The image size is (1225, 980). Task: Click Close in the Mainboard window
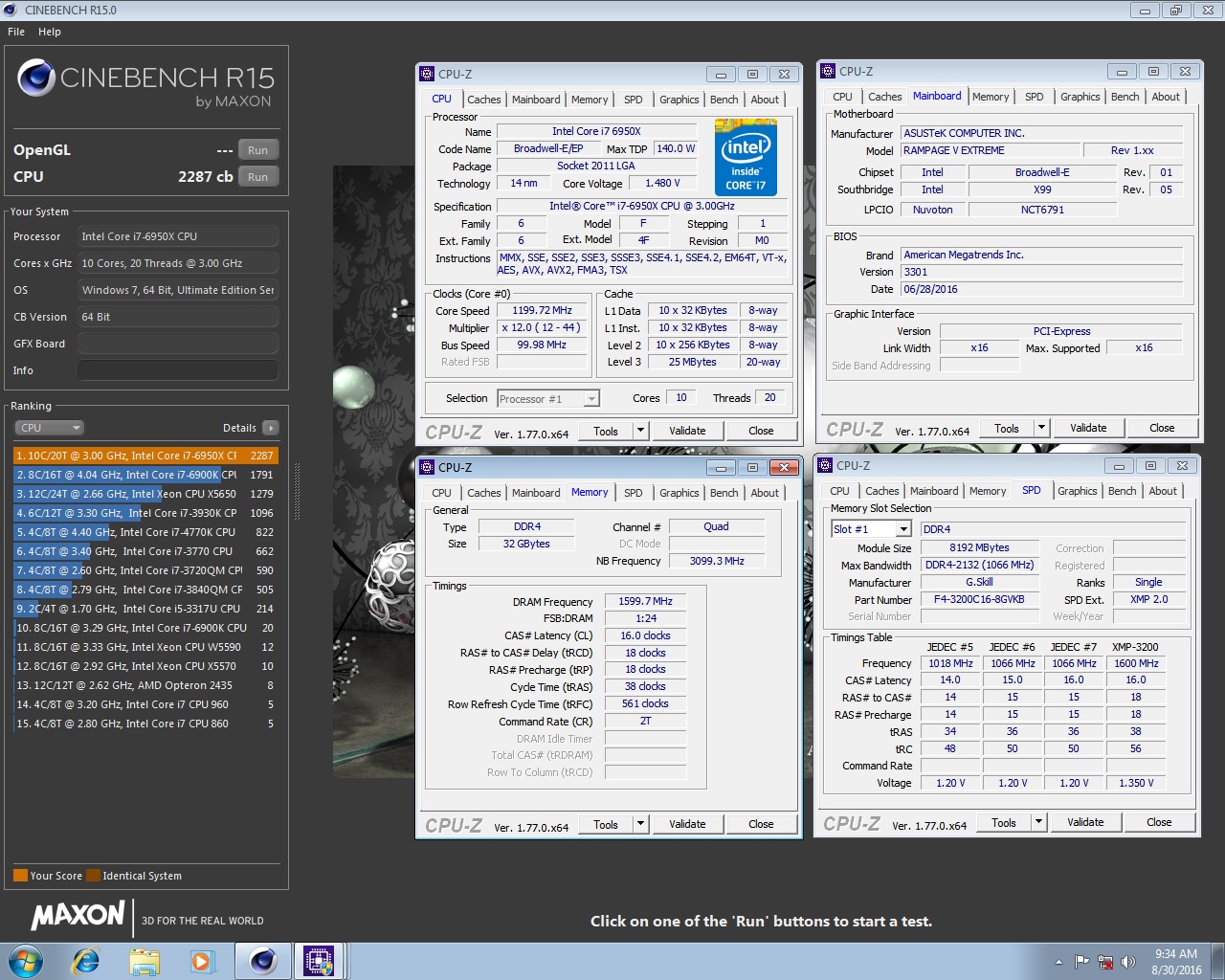point(1162,428)
